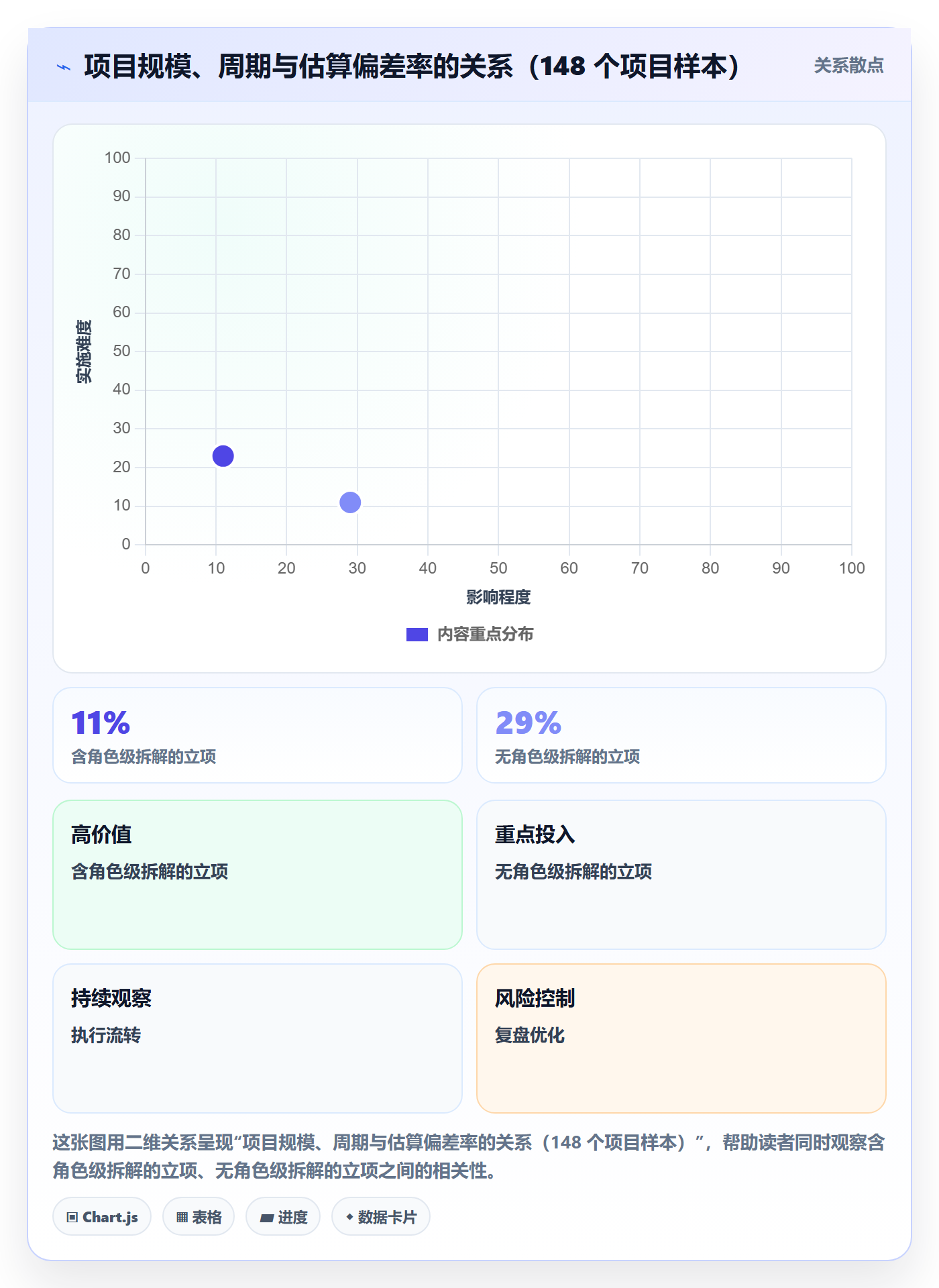Select the dark blue scatter point near x=11
This screenshot has width=939, height=1288.
point(223,456)
